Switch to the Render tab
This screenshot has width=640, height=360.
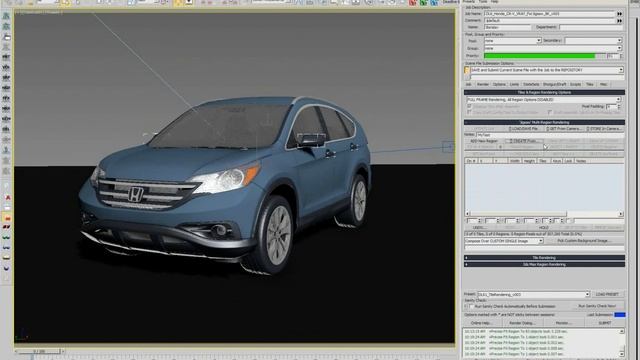pos(483,84)
